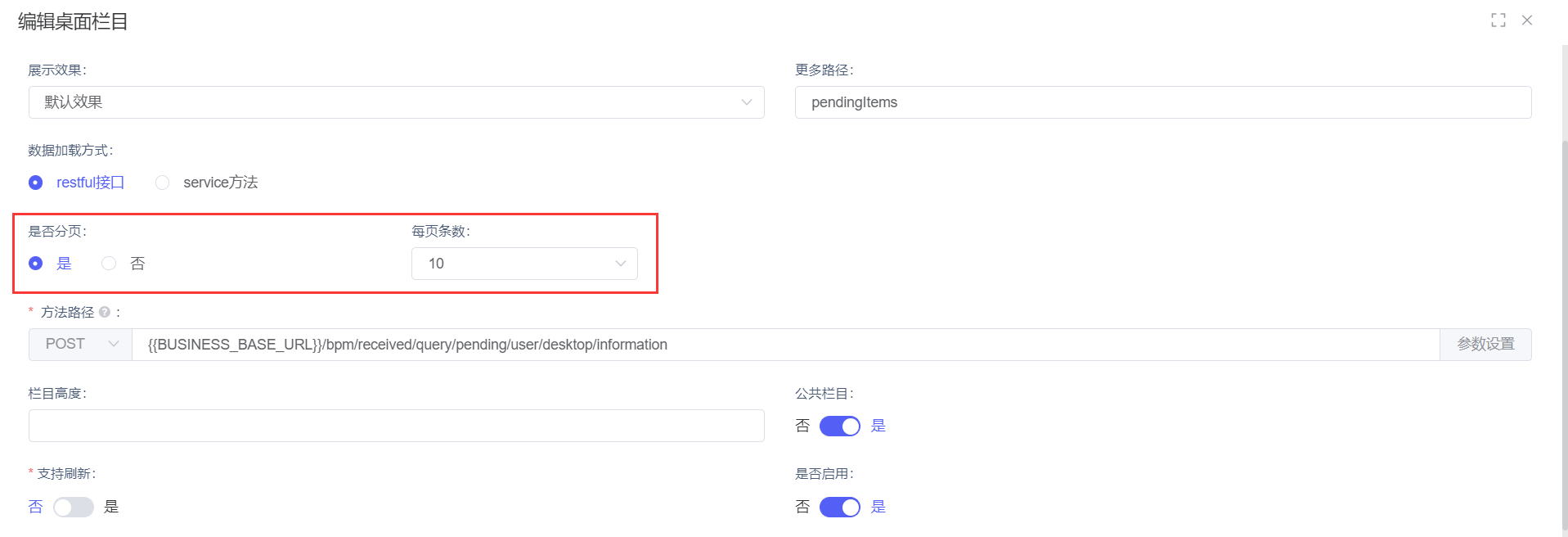
Task: Choose 否 for 是否分页
Action: (109, 264)
